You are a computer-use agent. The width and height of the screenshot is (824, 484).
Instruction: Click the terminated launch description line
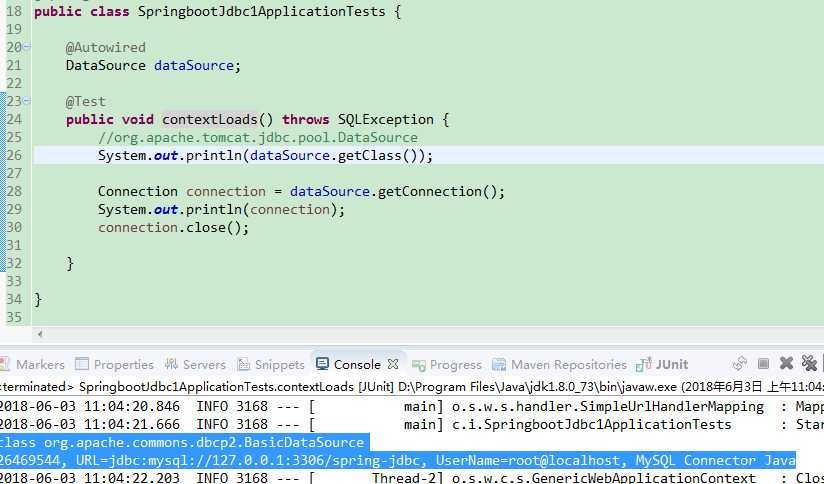click(412, 387)
